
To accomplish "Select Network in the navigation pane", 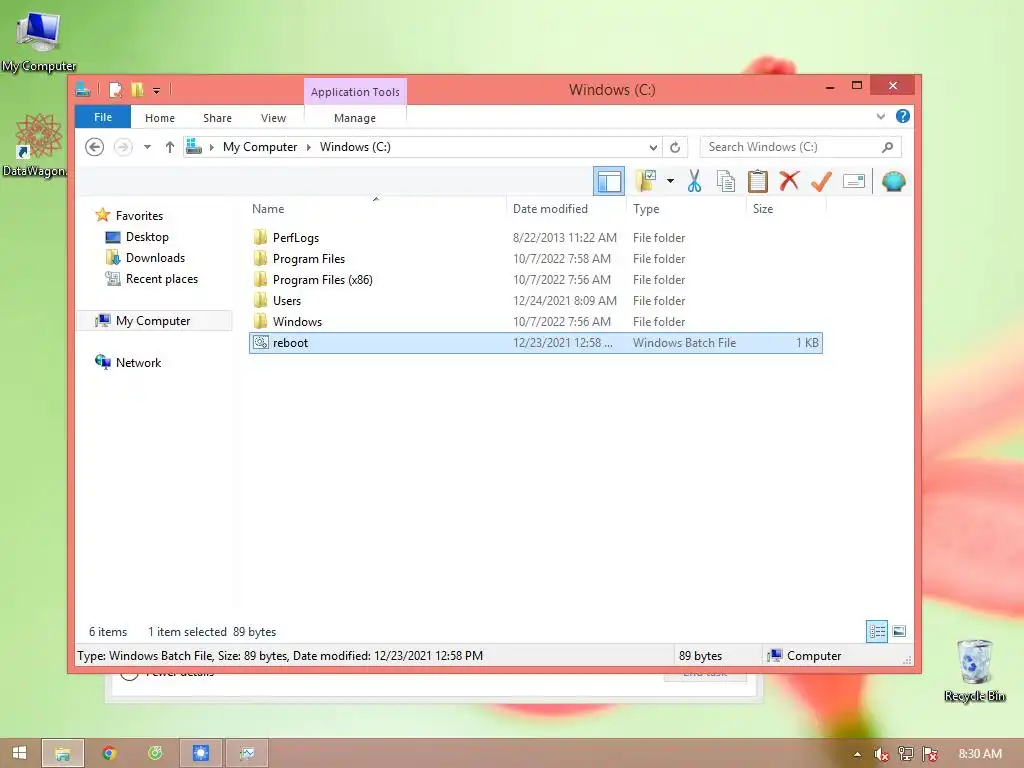I will (x=138, y=362).
